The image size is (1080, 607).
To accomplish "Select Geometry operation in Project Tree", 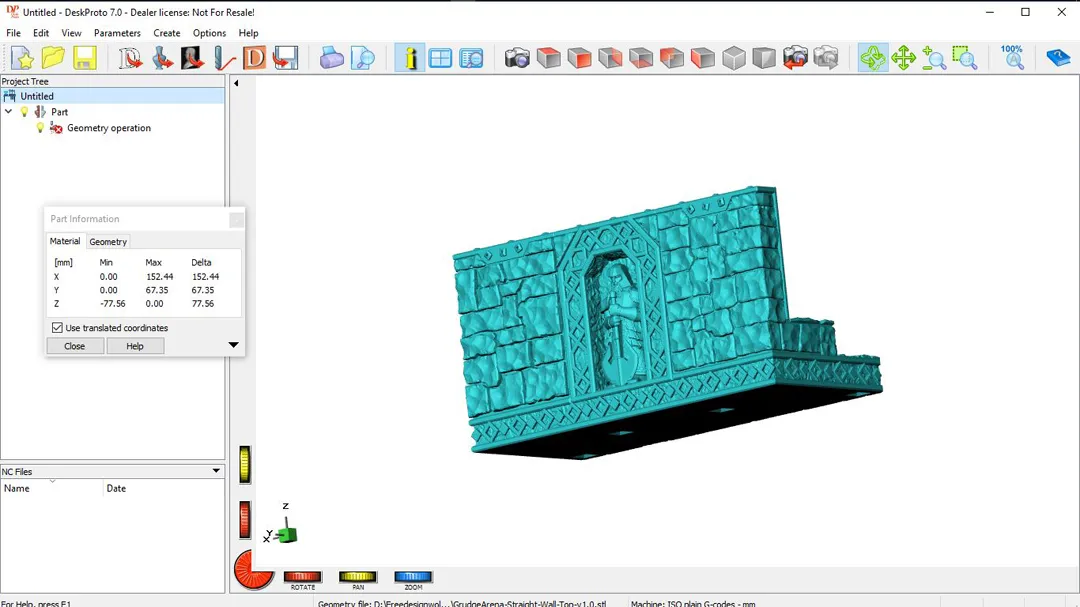I will (x=109, y=128).
